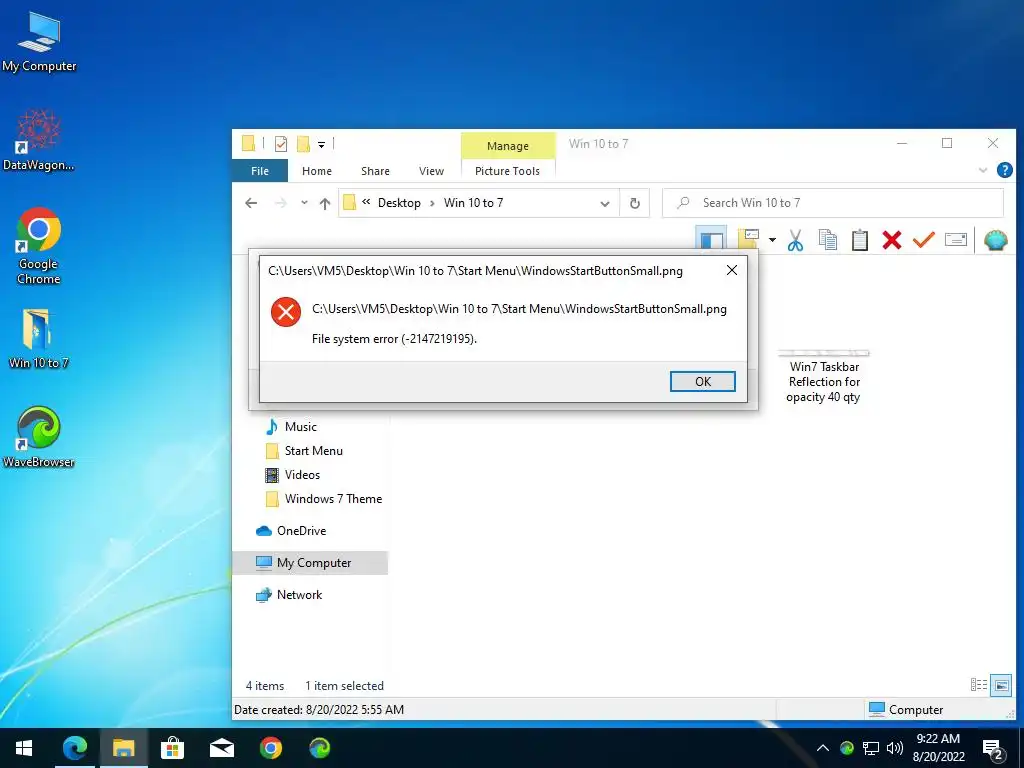Close the file system error dialog

point(732,270)
